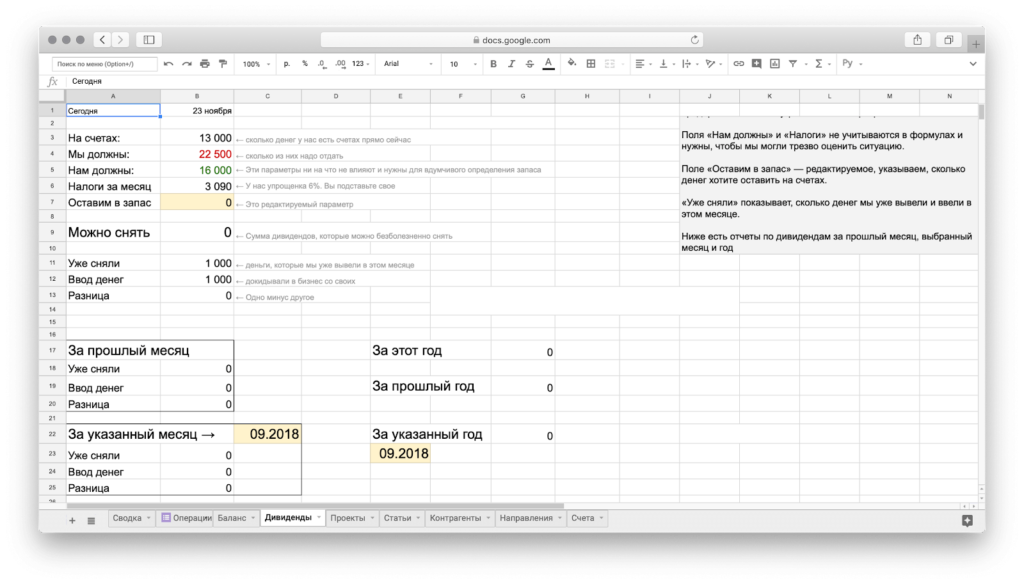Add a comment using the toolbar icon

point(757,63)
